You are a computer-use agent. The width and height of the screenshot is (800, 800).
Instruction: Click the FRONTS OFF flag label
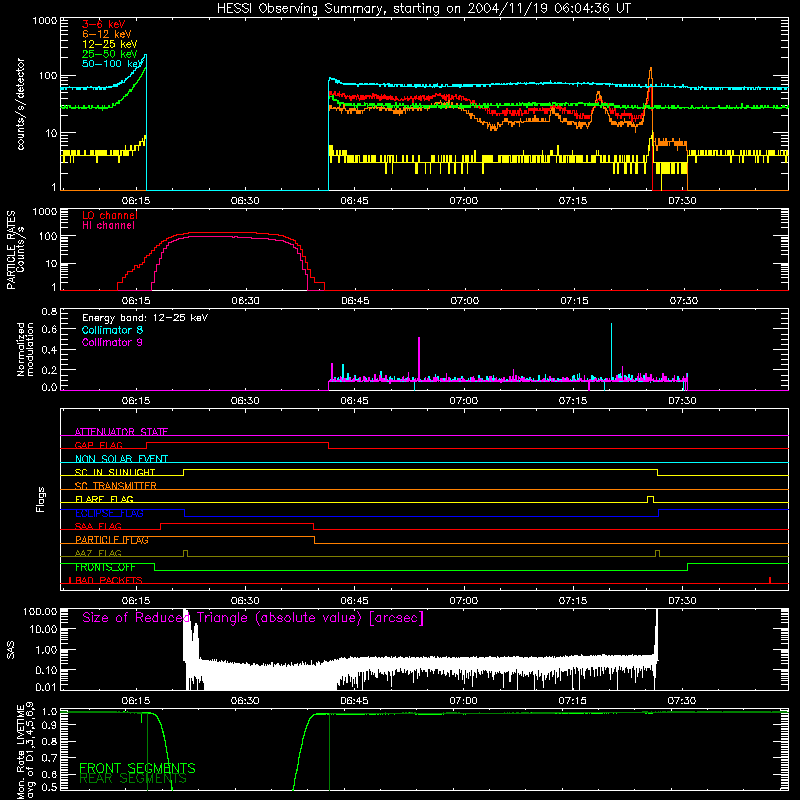(x=105, y=567)
